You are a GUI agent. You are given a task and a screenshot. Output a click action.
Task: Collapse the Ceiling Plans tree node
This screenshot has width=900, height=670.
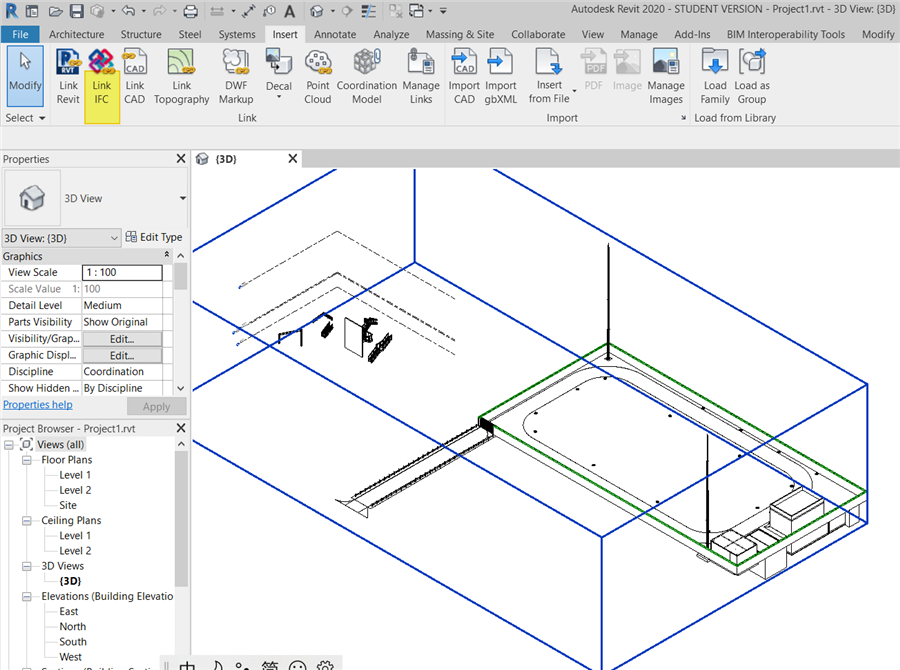pos(26,521)
